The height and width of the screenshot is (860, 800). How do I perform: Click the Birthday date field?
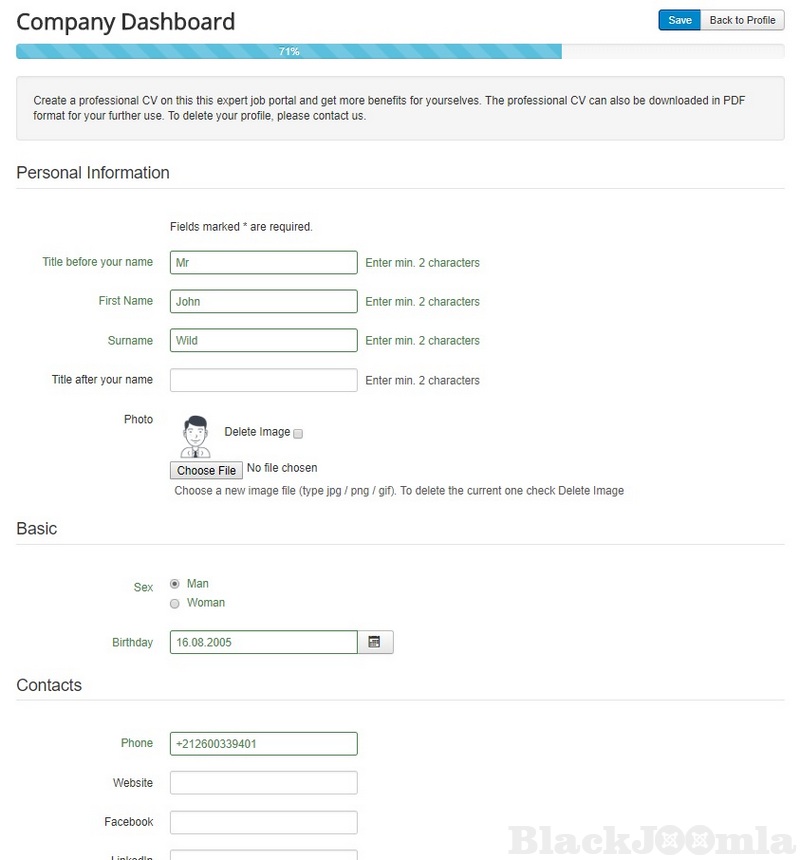click(263, 642)
